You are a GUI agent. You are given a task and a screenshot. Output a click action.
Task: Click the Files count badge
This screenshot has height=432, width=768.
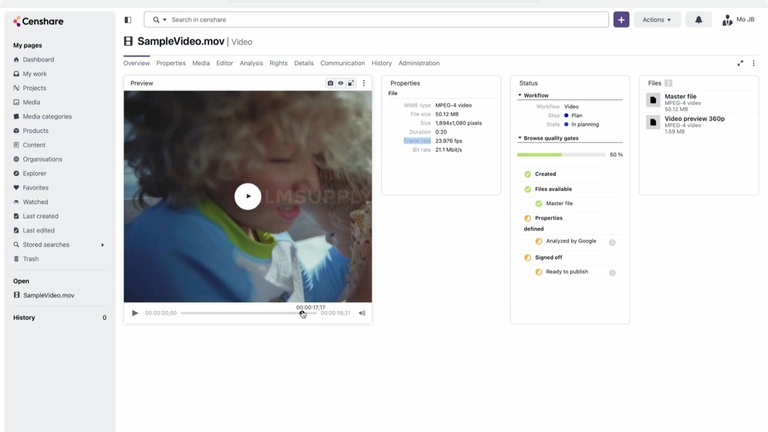[x=668, y=83]
